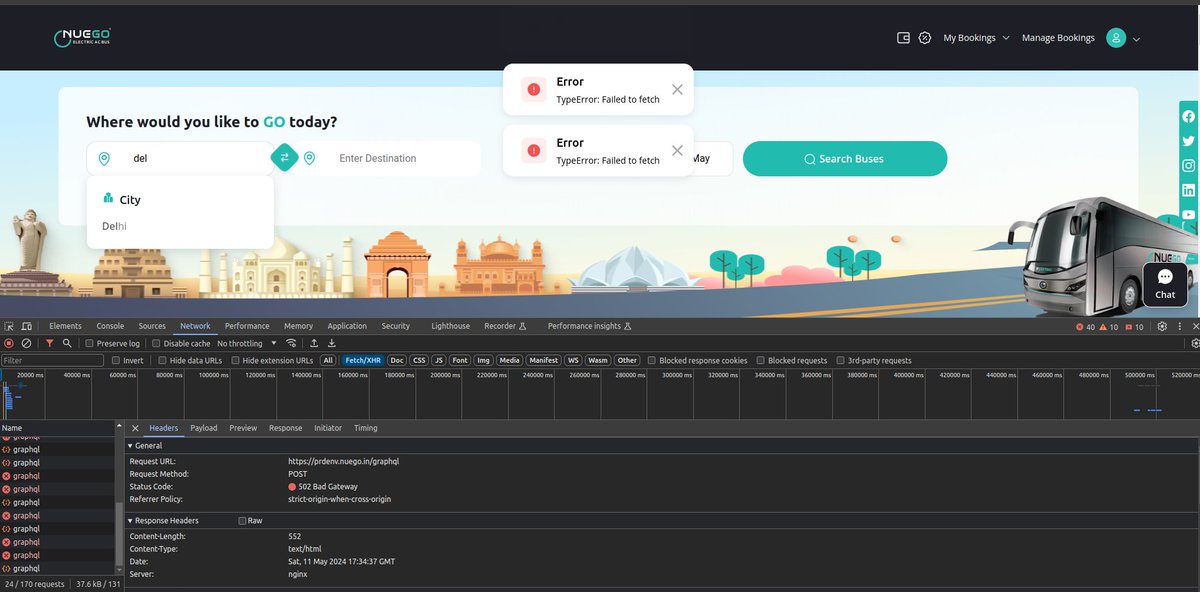The width and height of the screenshot is (1200, 592).
Task: Click the 10 warnings counter in DevTools
Action: [x=1110, y=327]
